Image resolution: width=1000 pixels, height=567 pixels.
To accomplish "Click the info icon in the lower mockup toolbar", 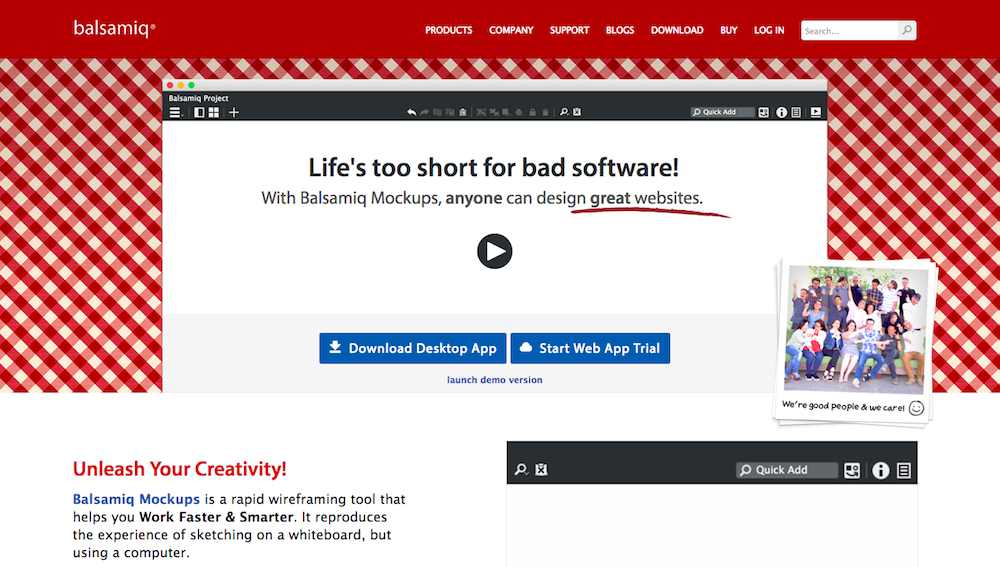I will click(x=880, y=470).
